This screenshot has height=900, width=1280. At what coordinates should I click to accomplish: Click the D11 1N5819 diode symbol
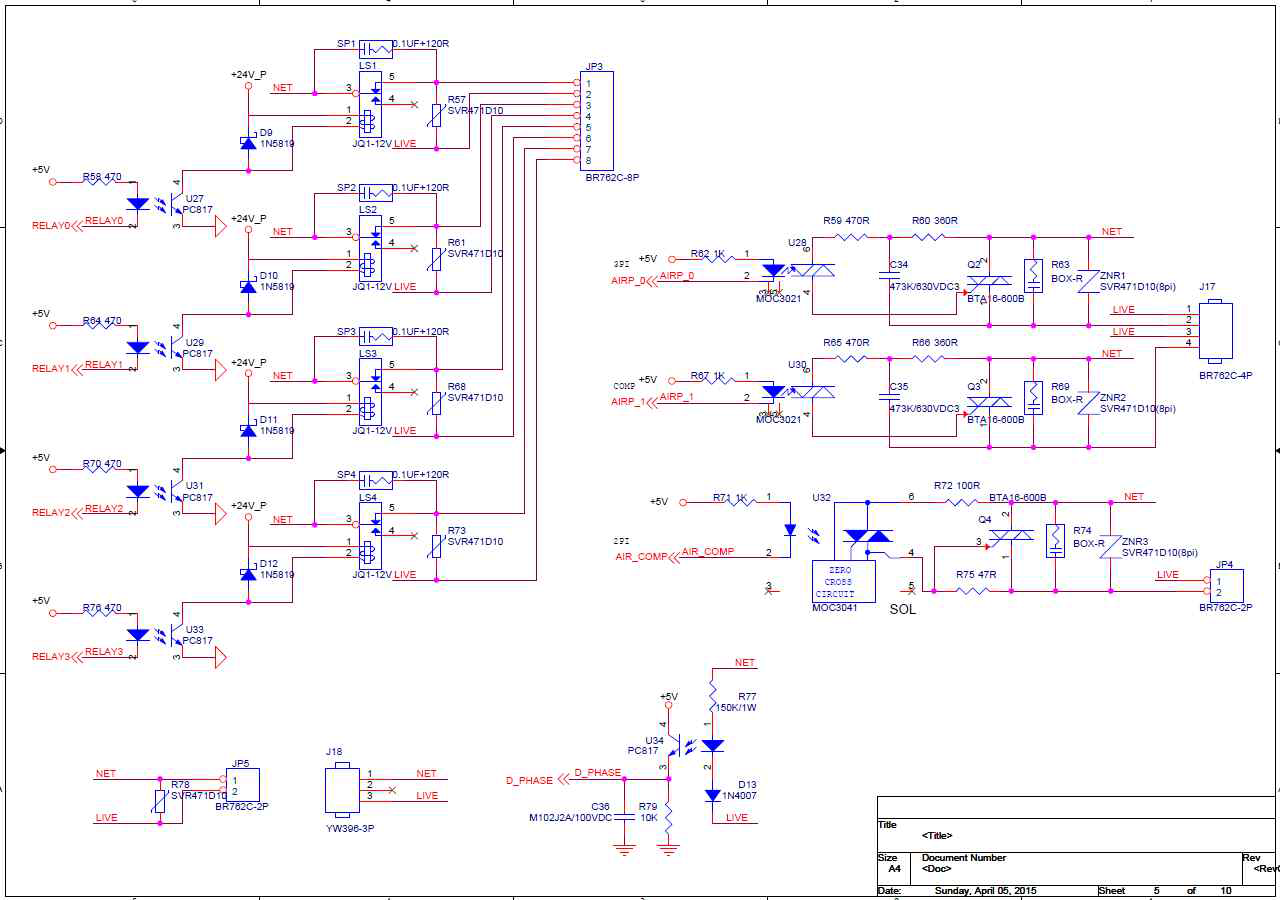(248, 430)
